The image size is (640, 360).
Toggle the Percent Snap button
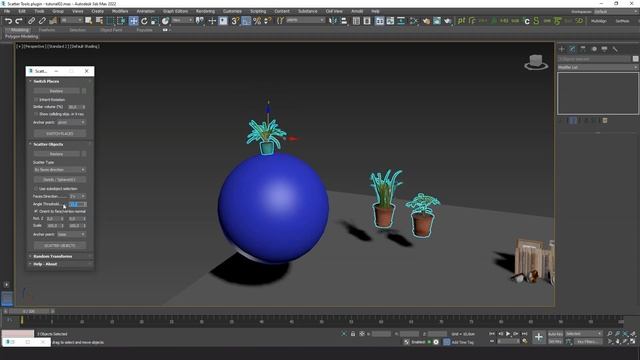coord(257,21)
